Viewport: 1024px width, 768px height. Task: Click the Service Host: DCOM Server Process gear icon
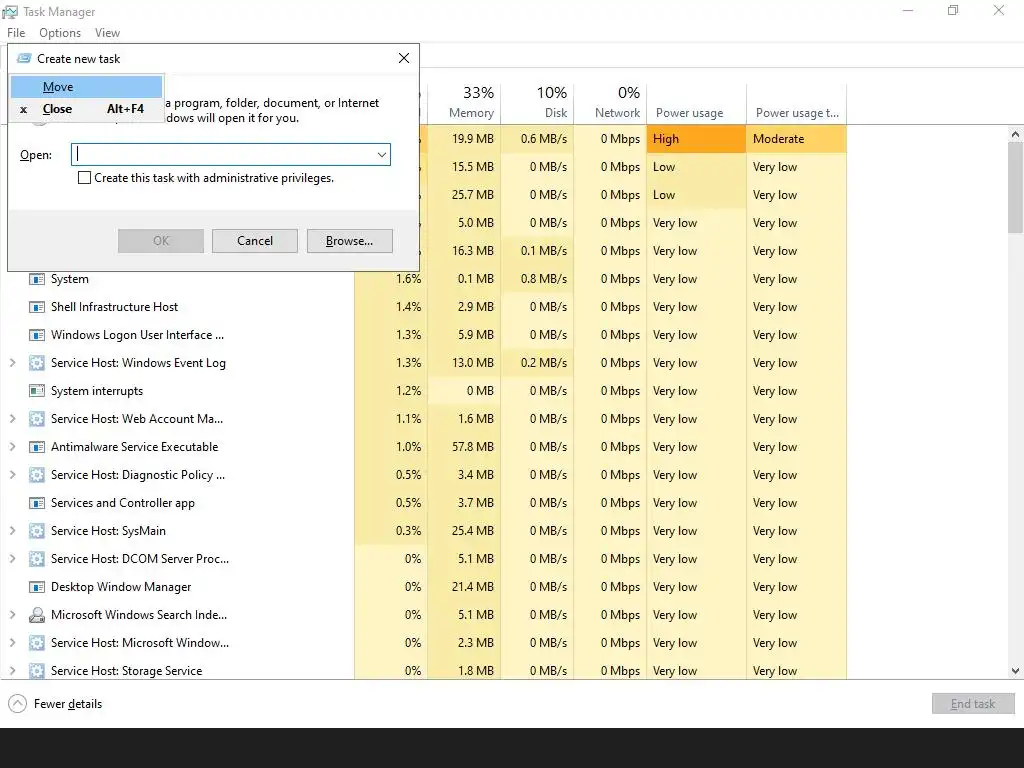[37, 559]
